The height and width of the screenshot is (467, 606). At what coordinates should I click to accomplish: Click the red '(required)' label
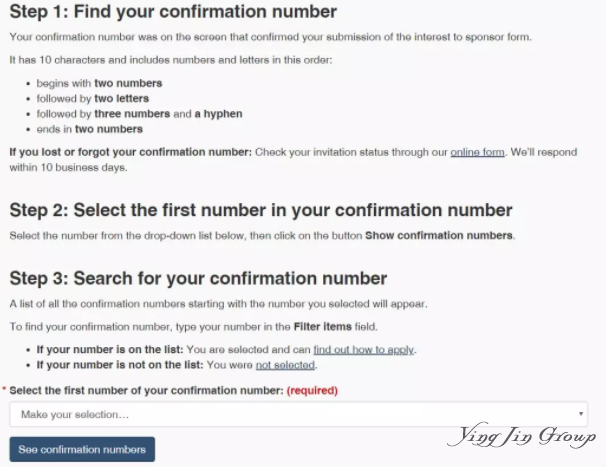[x=312, y=390]
